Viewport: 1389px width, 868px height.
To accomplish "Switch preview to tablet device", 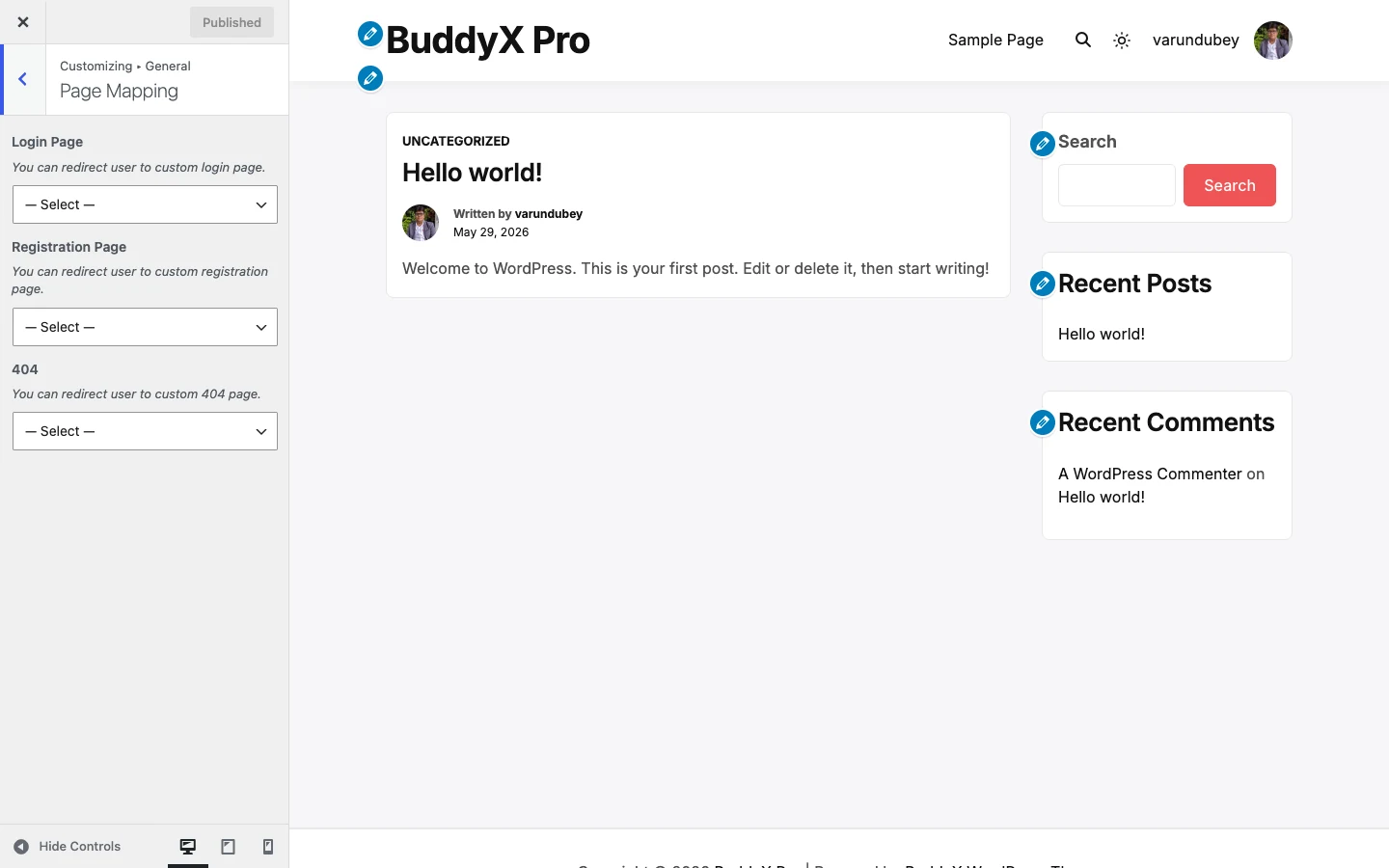I will click(x=229, y=847).
